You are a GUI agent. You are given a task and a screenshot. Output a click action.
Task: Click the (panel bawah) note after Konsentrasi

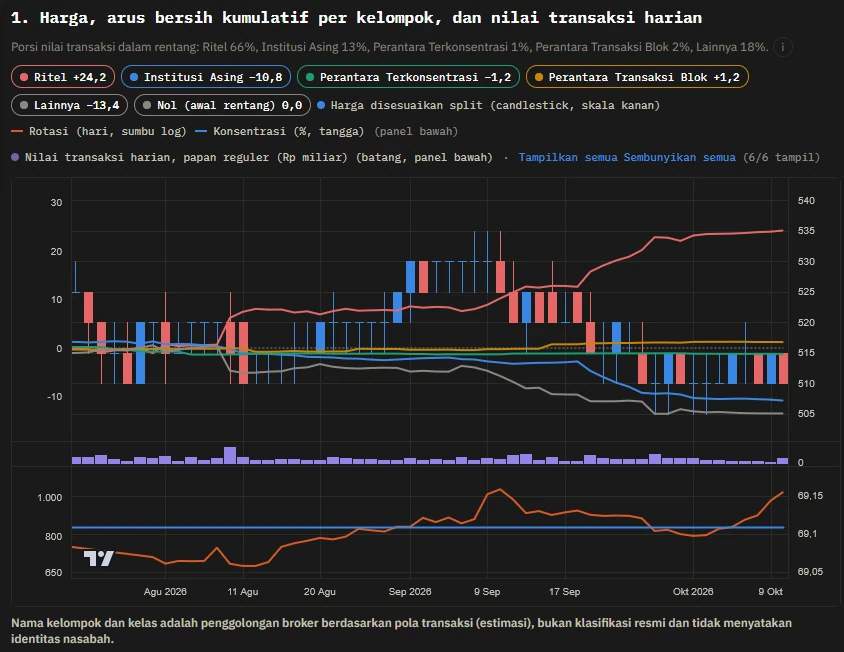pos(416,131)
